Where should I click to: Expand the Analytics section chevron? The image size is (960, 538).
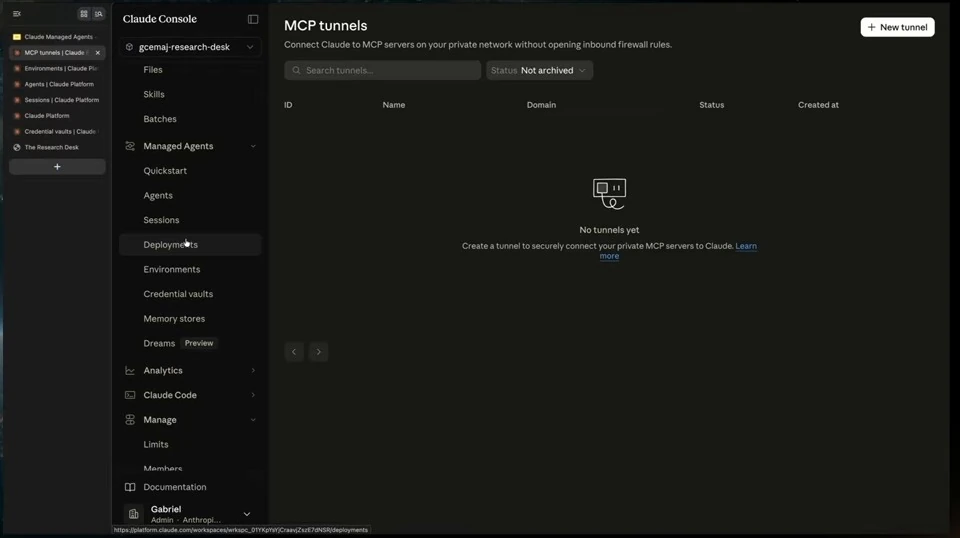[253, 370]
